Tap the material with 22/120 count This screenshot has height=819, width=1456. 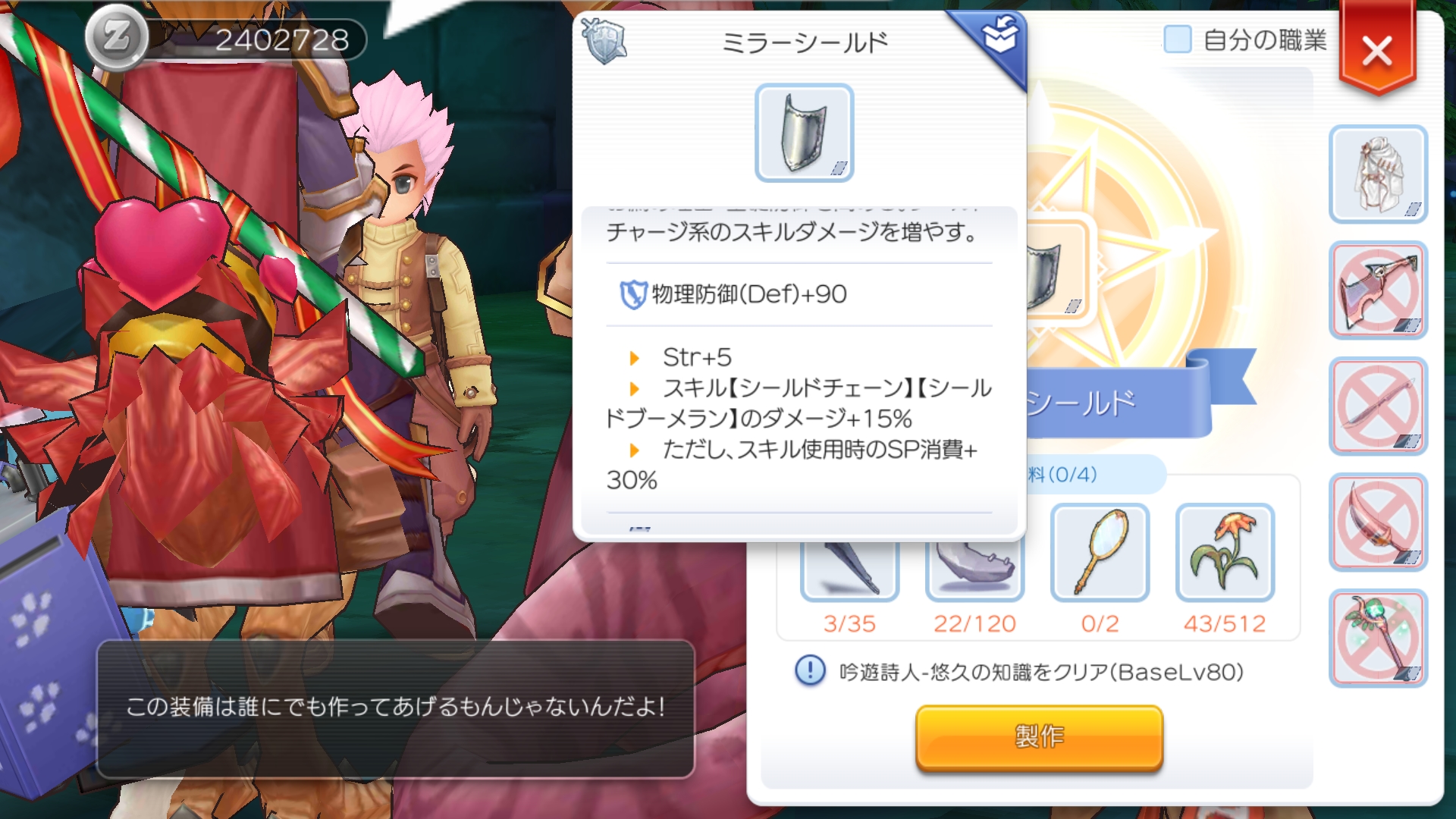pos(974,570)
